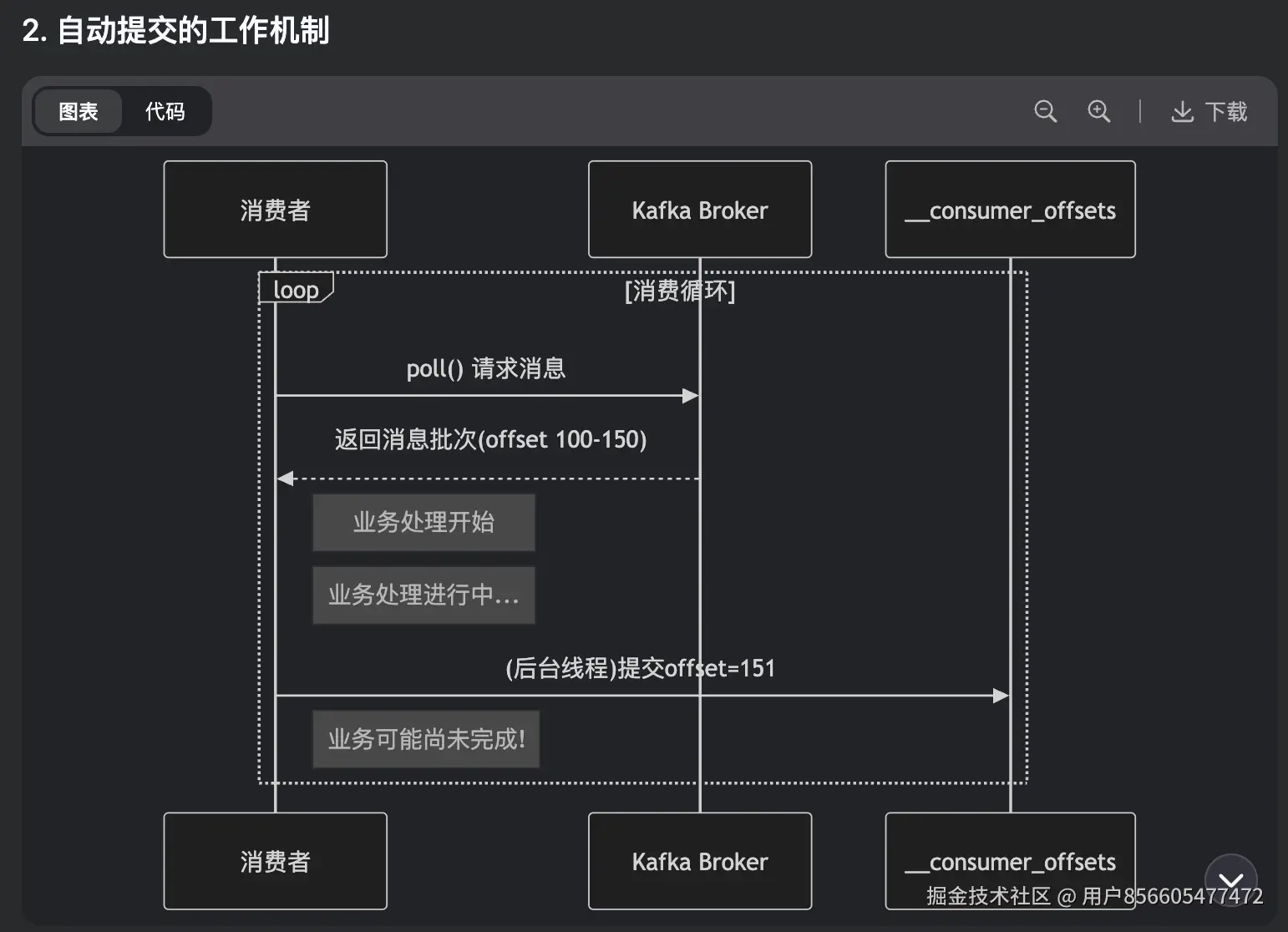Switch to the 代码 tab

pyautogui.click(x=165, y=111)
